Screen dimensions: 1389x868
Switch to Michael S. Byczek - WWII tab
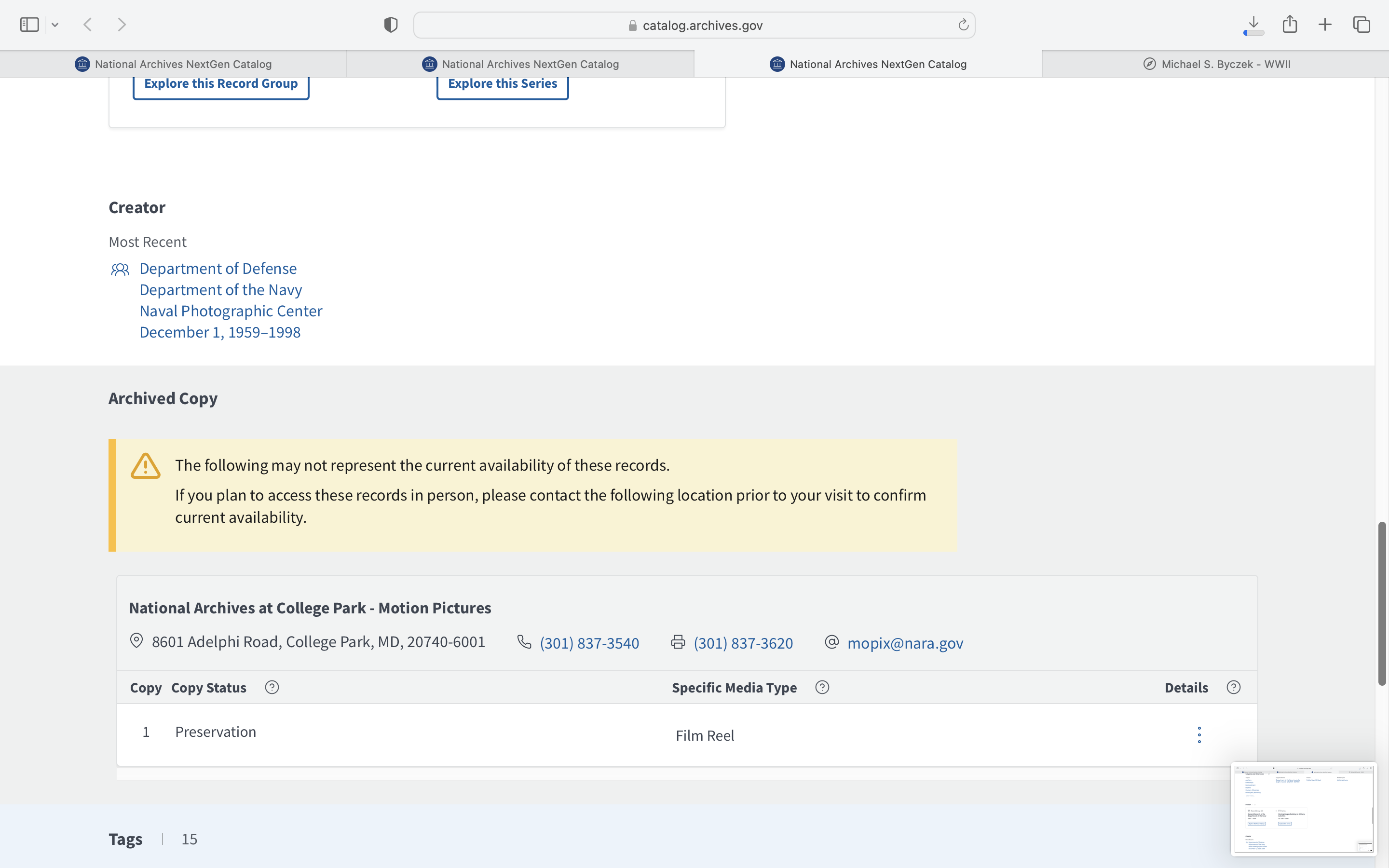click(x=1216, y=64)
